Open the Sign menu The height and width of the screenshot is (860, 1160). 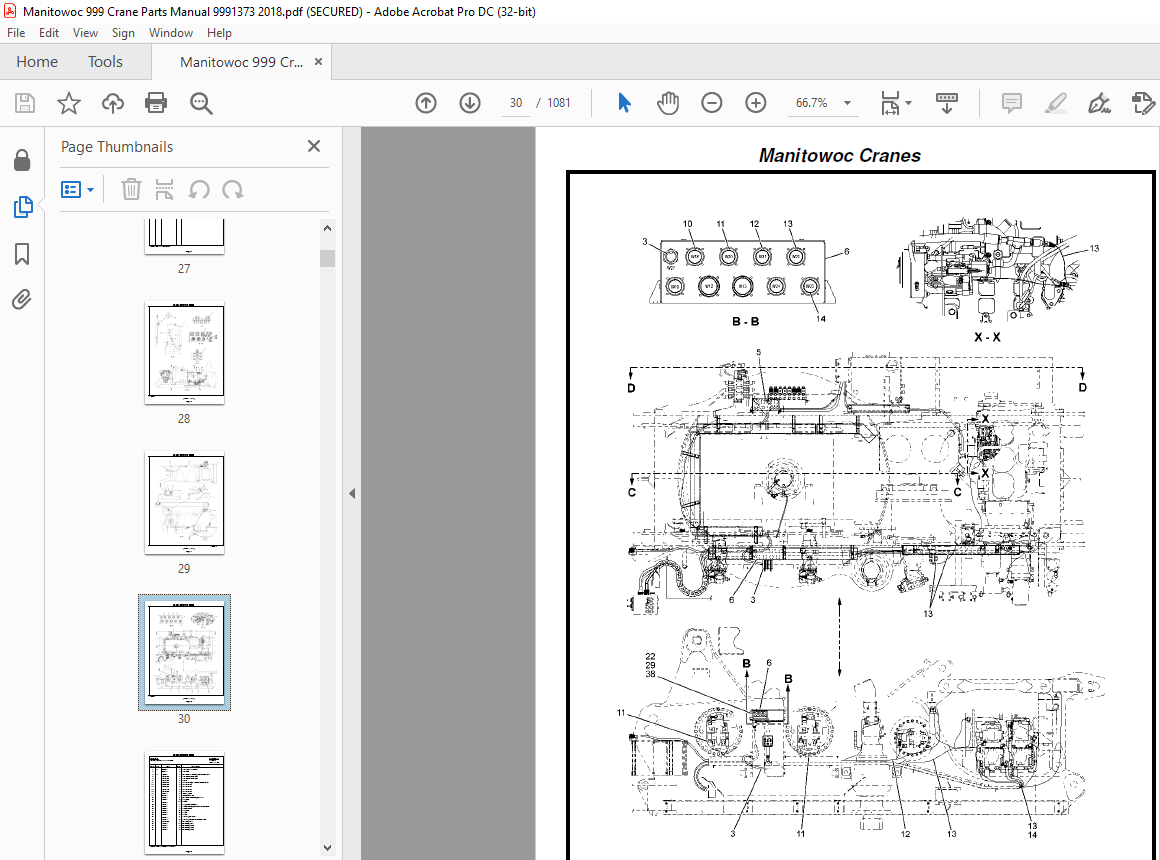pyautogui.click(x=123, y=33)
